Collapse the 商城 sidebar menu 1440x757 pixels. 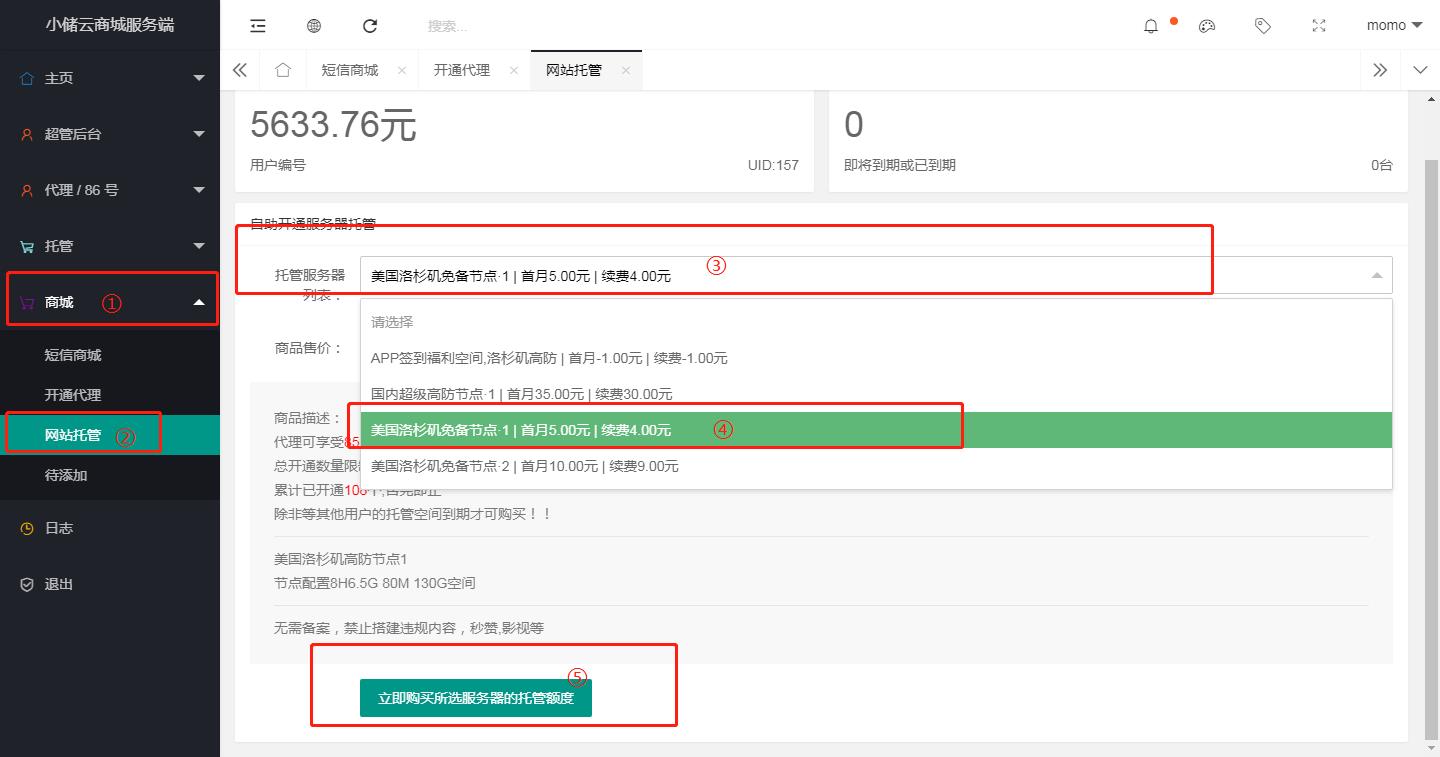click(110, 302)
